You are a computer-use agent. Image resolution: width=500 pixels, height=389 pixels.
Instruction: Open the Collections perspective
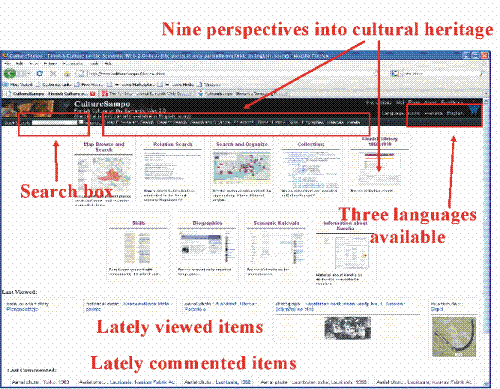click(311, 144)
